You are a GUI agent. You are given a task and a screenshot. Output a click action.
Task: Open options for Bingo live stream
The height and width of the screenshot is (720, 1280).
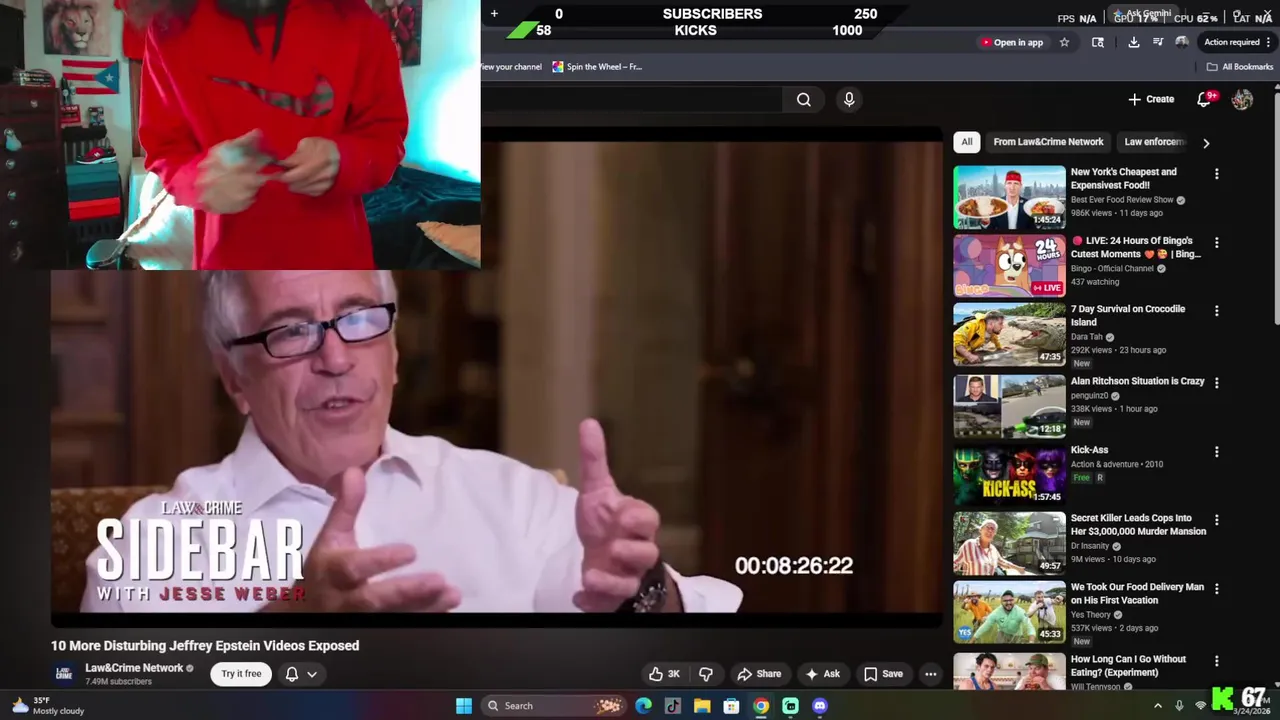(x=1217, y=243)
